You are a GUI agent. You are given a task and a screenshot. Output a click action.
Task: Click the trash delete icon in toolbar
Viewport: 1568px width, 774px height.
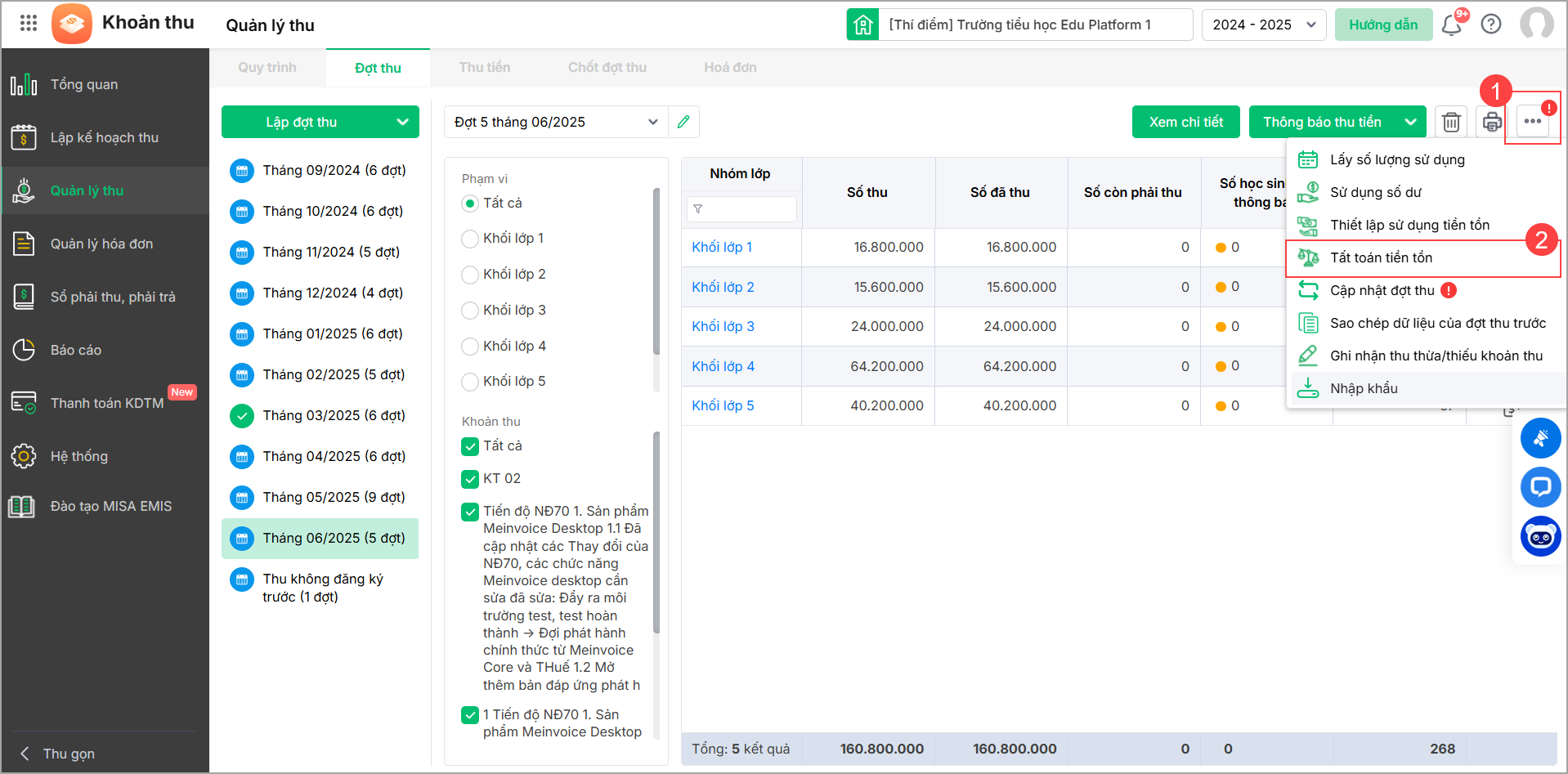pyautogui.click(x=1451, y=122)
